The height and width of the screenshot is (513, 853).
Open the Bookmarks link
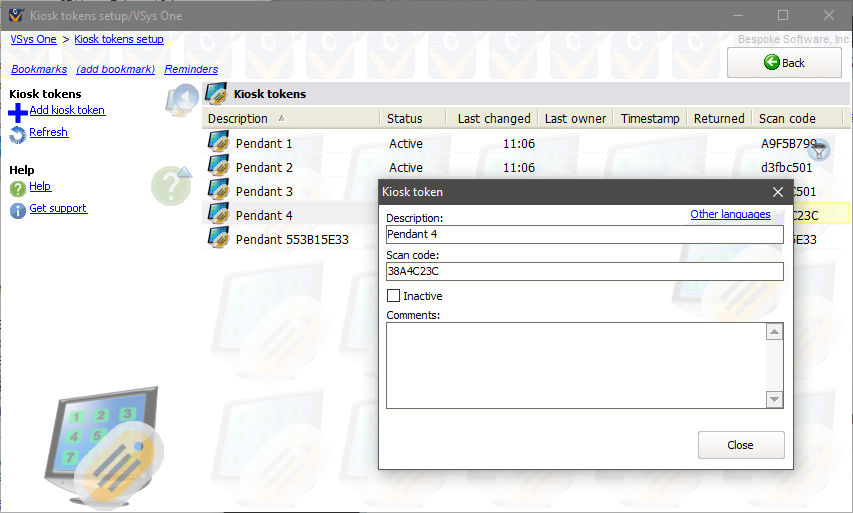(x=39, y=69)
